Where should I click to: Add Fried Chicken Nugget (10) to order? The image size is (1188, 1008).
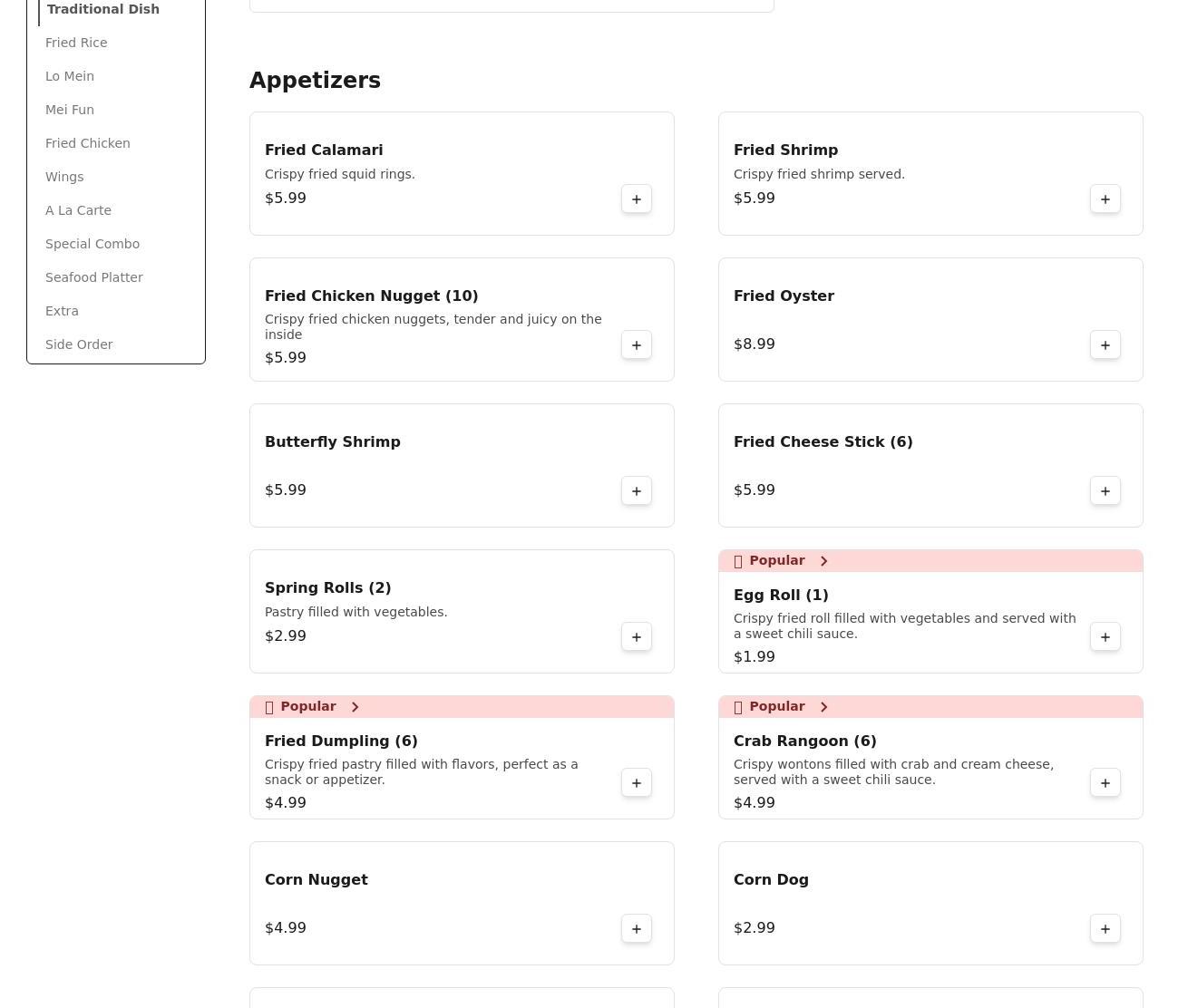[636, 345]
